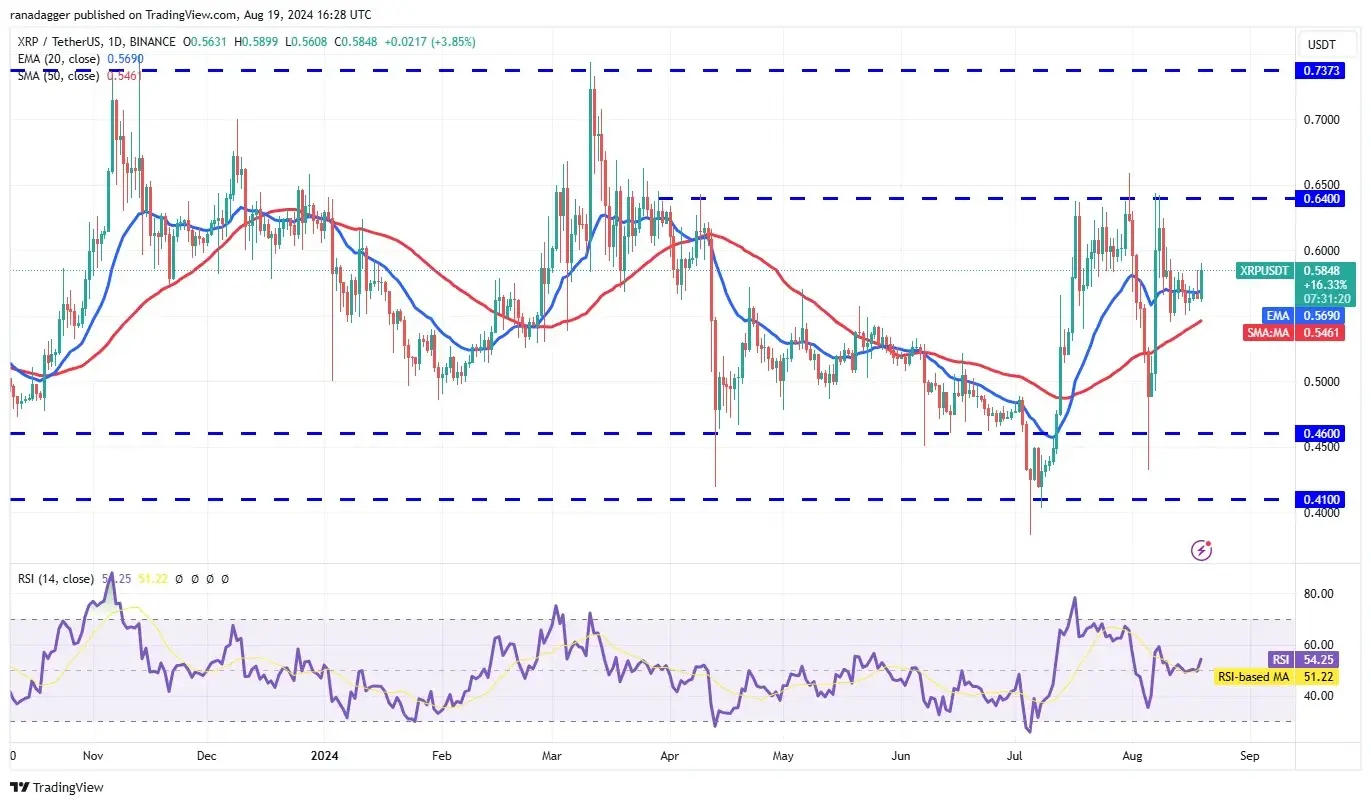Click the 0.6500 price axis label
Screen dimensions: 1371x805
click(x=1322, y=185)
